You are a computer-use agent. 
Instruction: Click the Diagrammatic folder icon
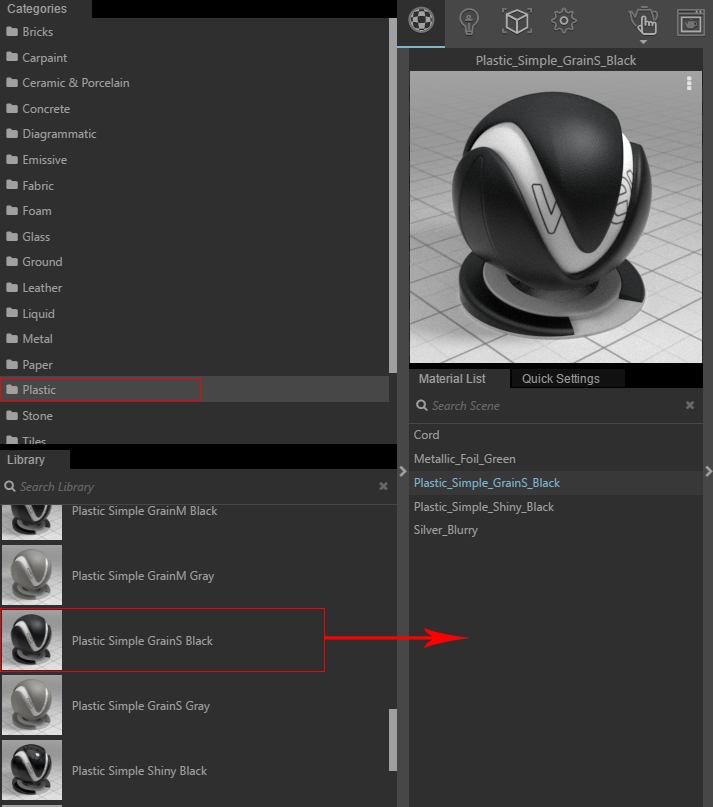click(12, 134)
